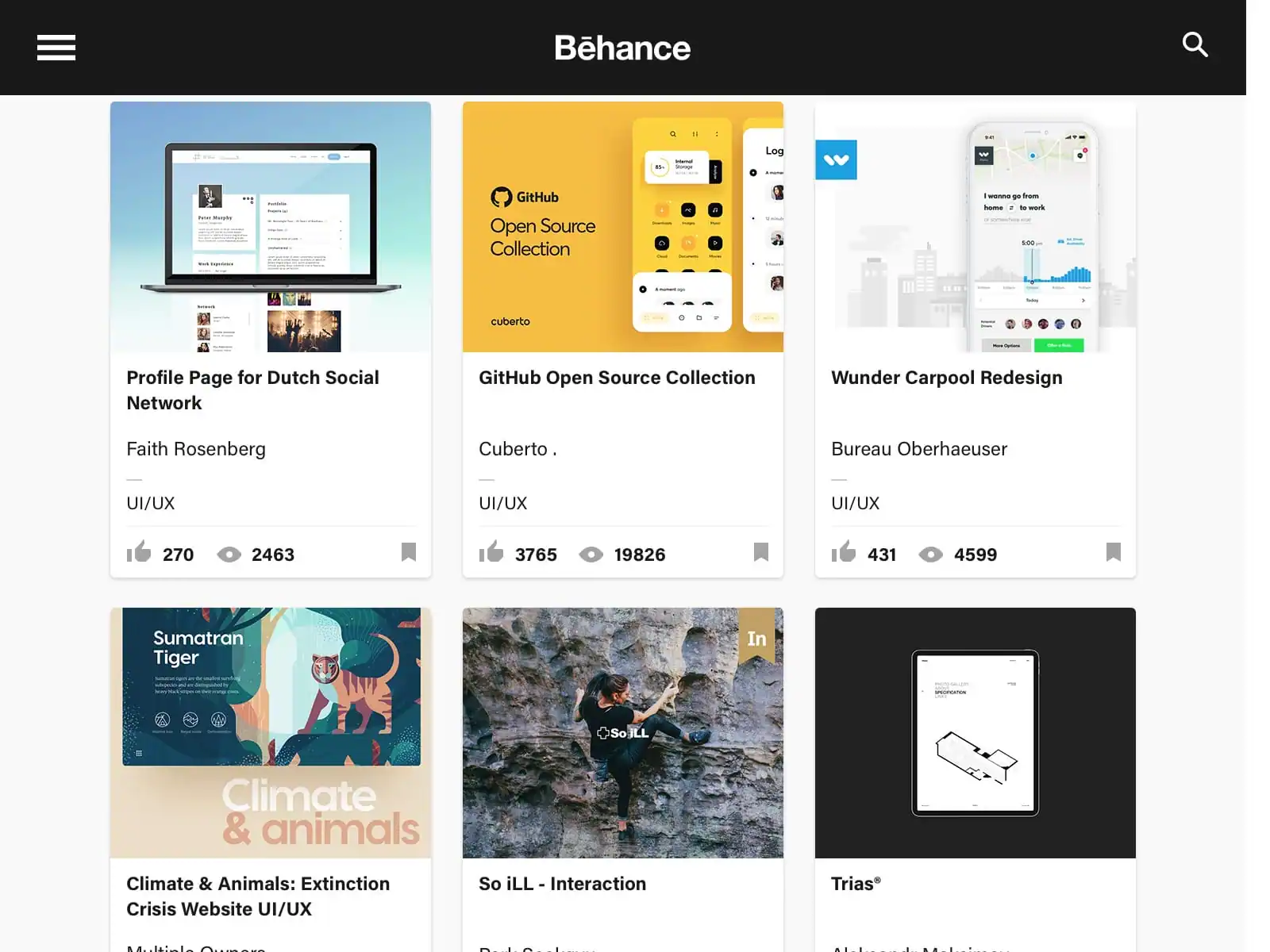Bookmark the Dutch Social Network project

409,551
